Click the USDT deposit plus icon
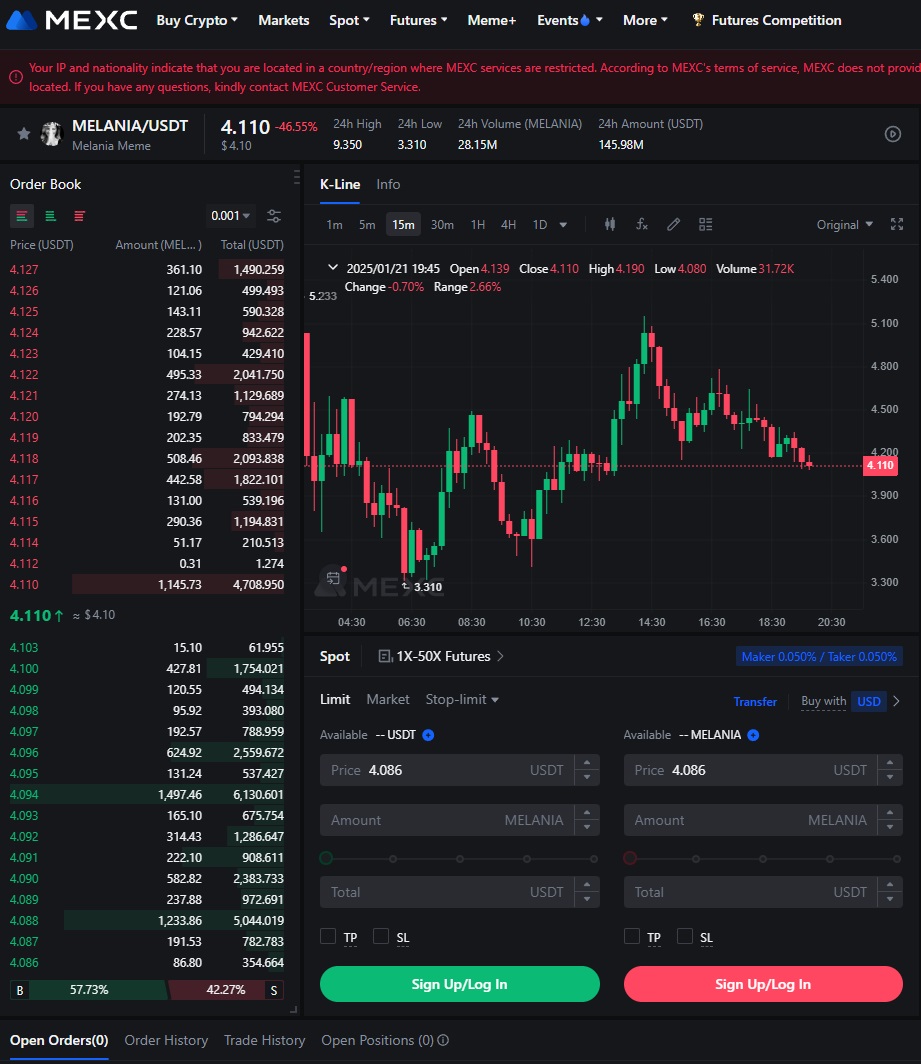Viewport: 921px width, 1064px height. [428, 735]
